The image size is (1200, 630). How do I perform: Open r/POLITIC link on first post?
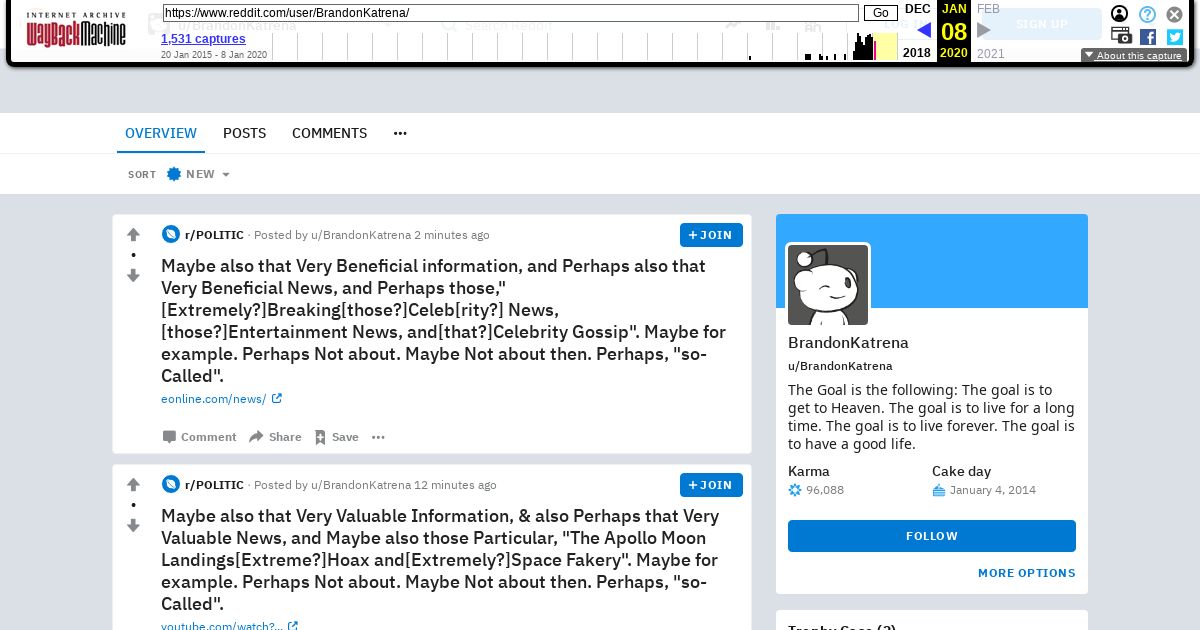pyautogui.click(x=214, y=235)
